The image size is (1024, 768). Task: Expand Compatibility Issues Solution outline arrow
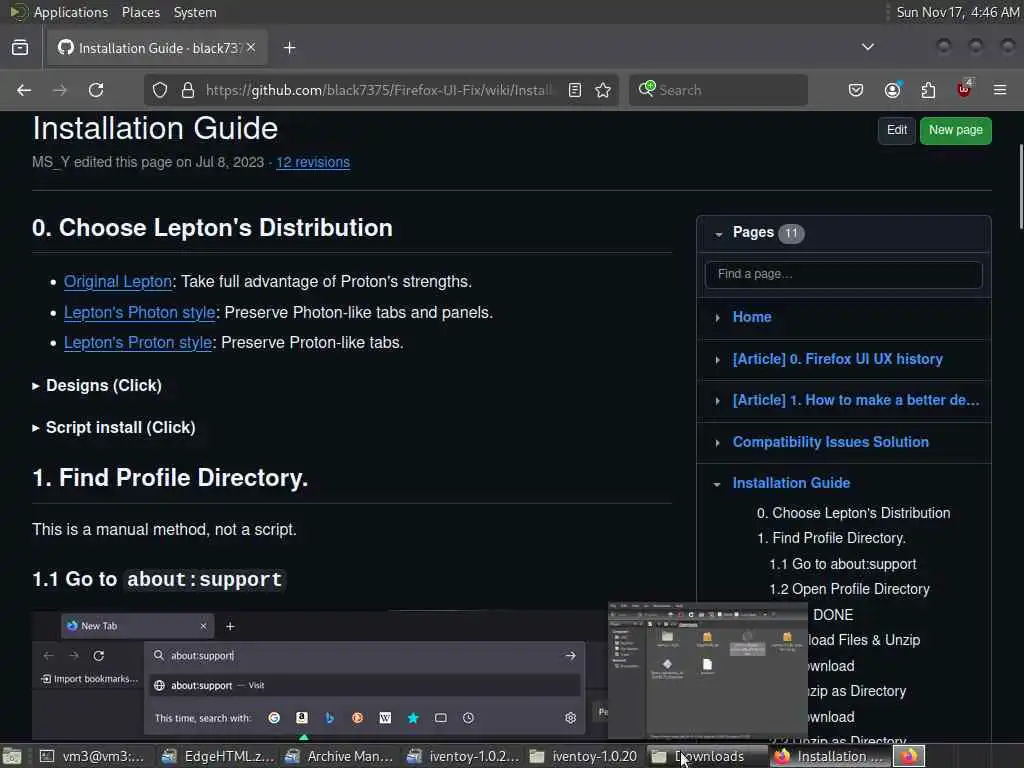click(x=717, y=443)
